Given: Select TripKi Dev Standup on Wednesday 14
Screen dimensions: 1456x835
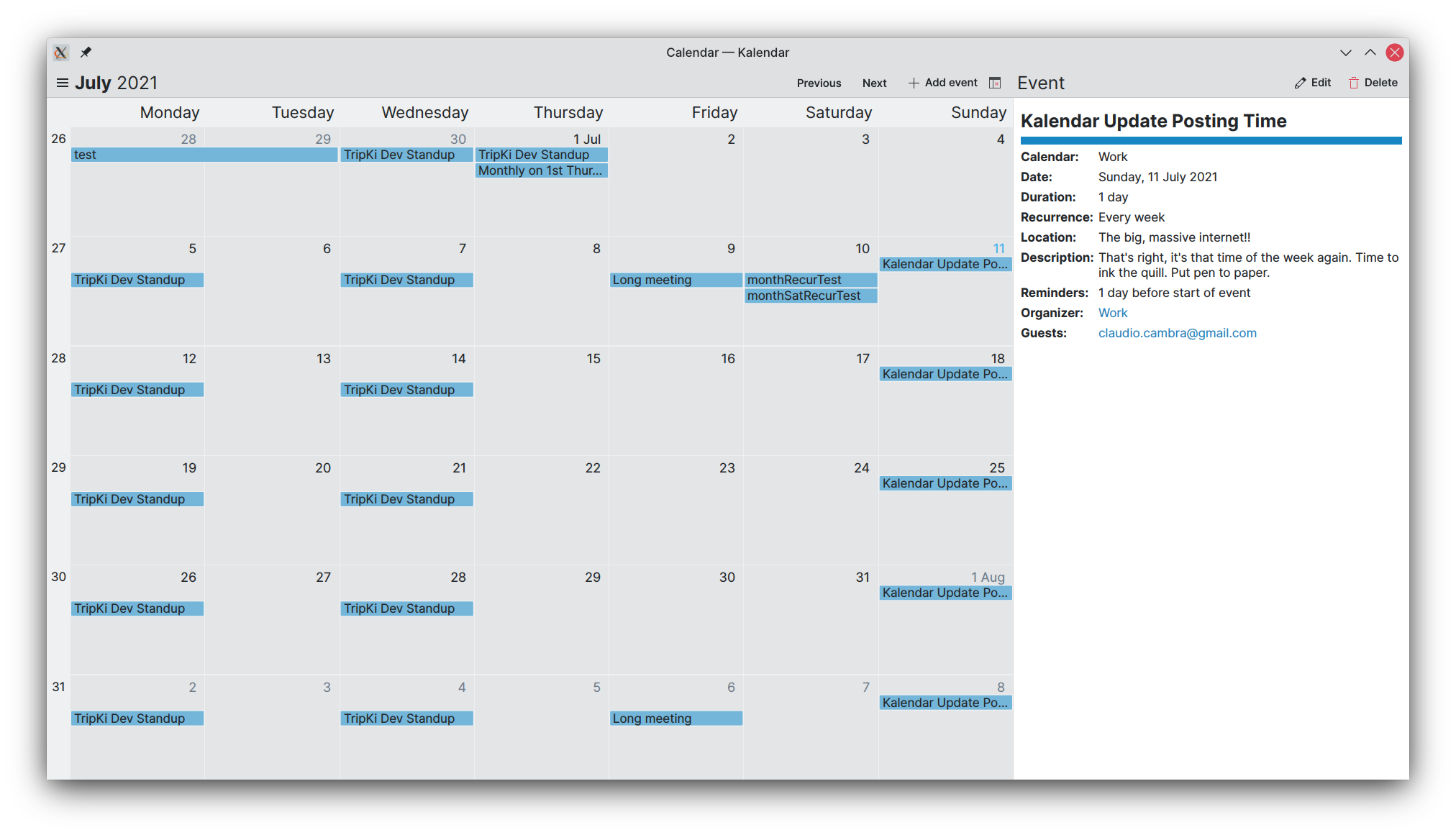Looking at the screenshot, I should click(x=406, y=390).
